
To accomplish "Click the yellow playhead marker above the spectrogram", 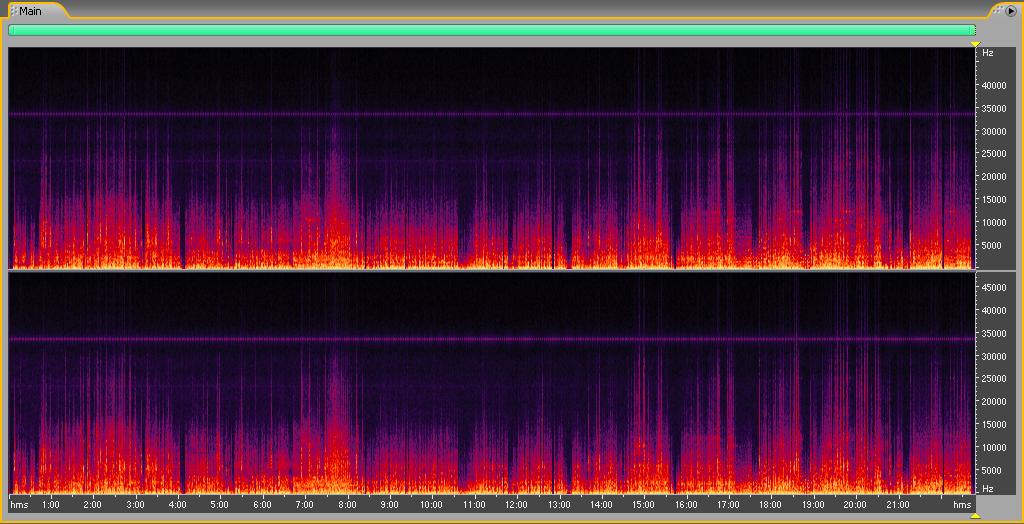I will (x=975, y=43).
